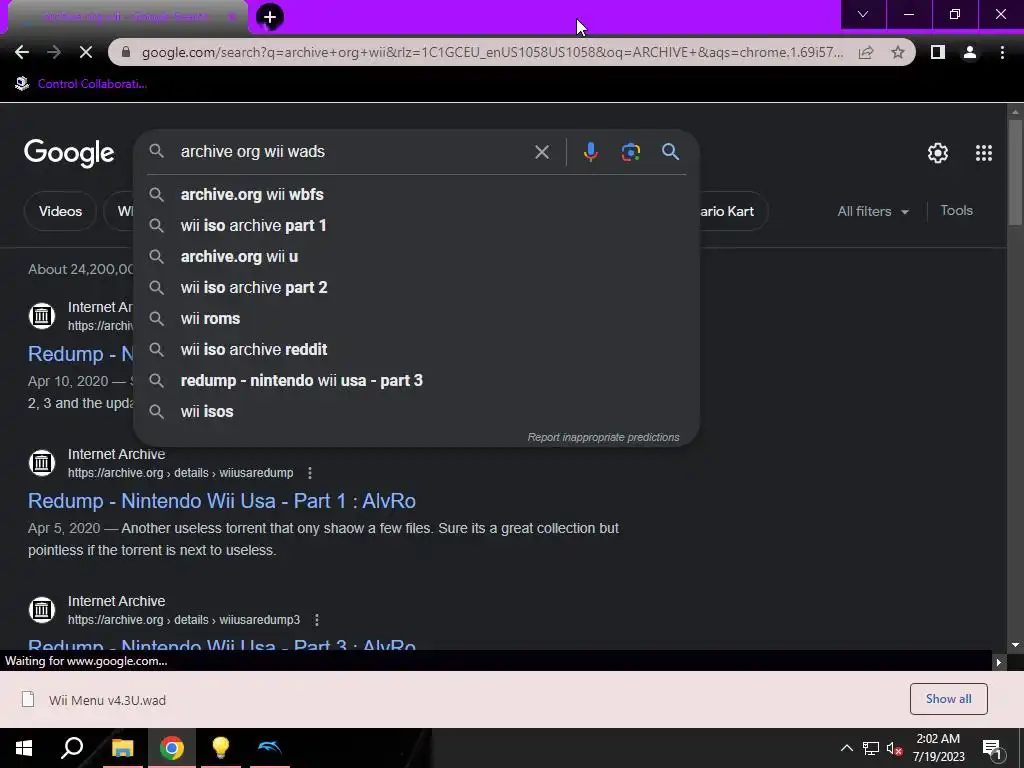Screen dimensions: 1024x768
Task: Select suggestion wii roms
Action: point(416,319)
